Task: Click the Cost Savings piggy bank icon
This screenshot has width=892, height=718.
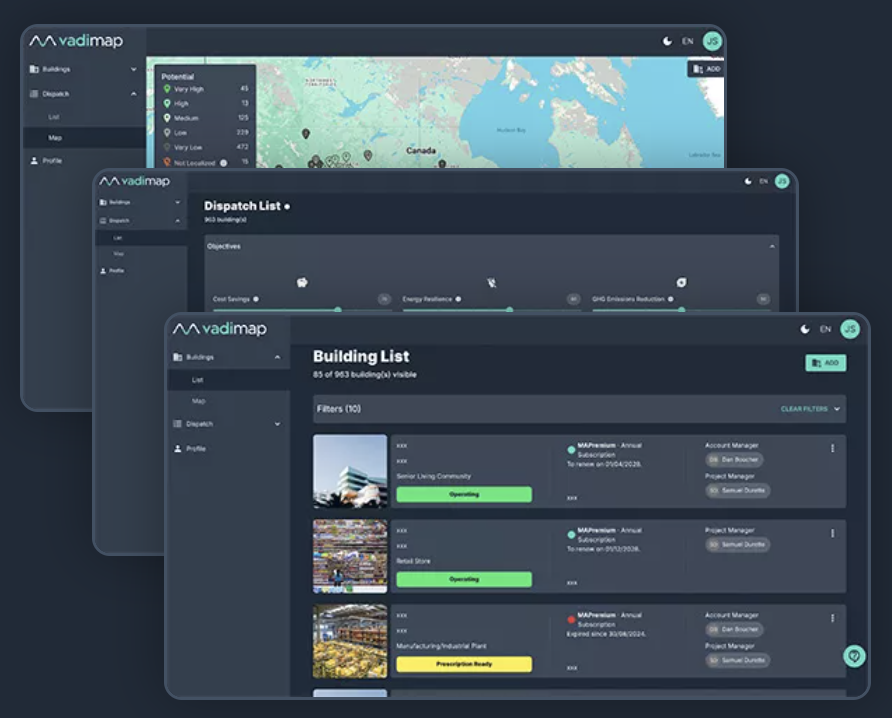Action: click(301, 283)
